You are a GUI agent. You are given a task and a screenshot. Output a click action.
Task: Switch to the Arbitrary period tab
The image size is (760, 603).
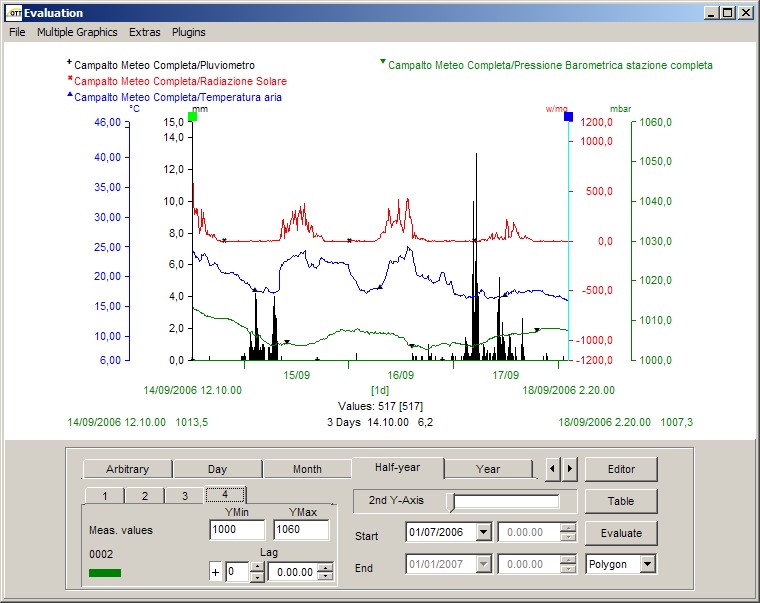[127, 469]
